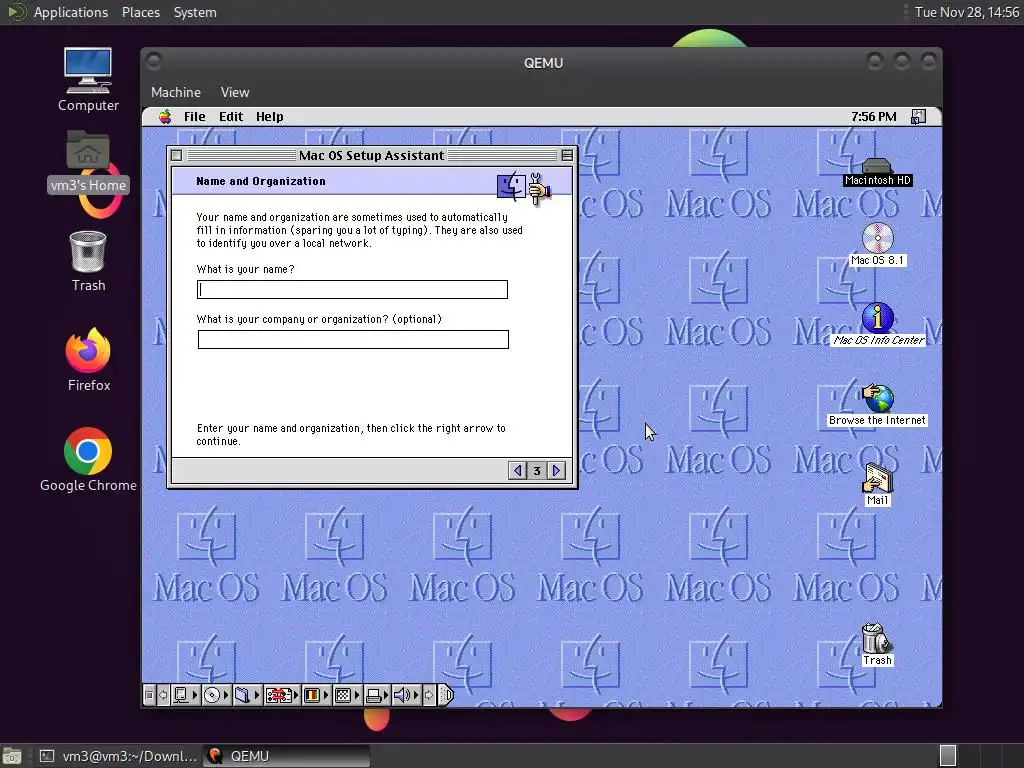The image size is (1024, 768).
Task: Click the show desktop icon in bottom panel
Action: [12, 756]
